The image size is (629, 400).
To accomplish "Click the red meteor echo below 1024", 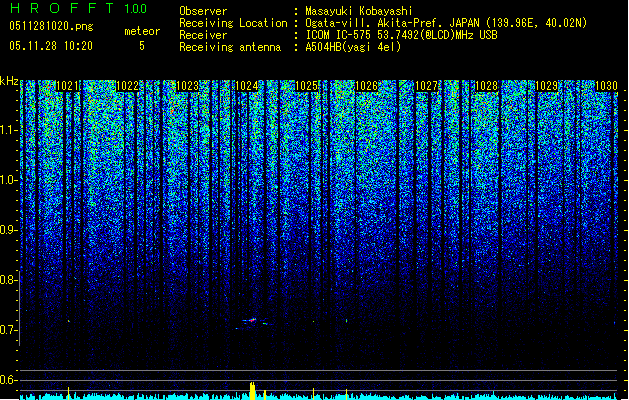I will coord(252,320).
